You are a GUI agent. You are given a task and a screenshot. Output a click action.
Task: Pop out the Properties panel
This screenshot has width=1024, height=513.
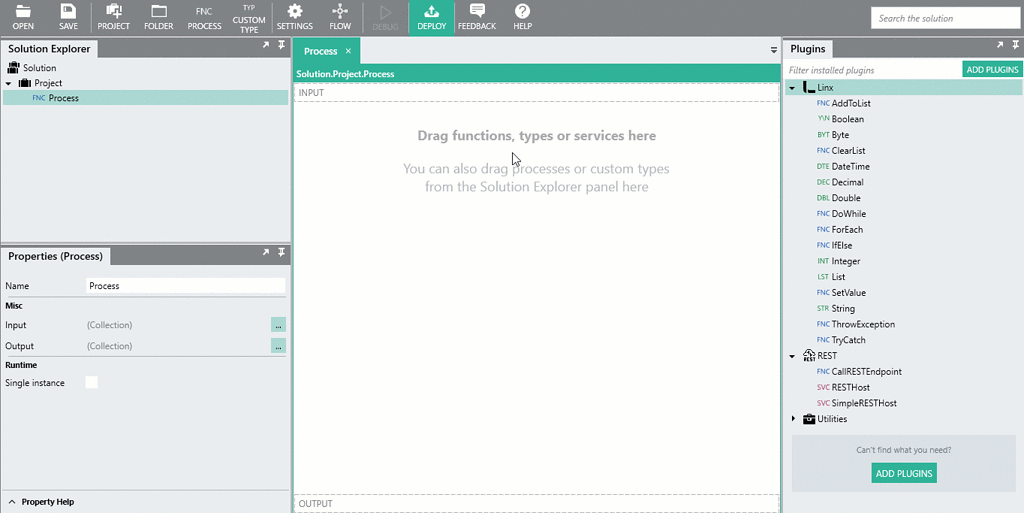(x=266, y=252)
